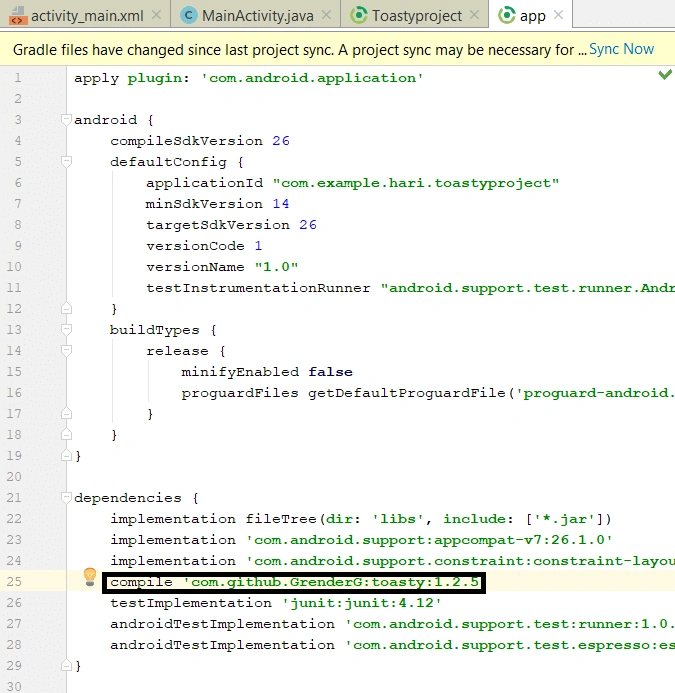Click the Sync Now link
Image resolution: width=675 pixels, height=693 pixels.
coord(621,49)
